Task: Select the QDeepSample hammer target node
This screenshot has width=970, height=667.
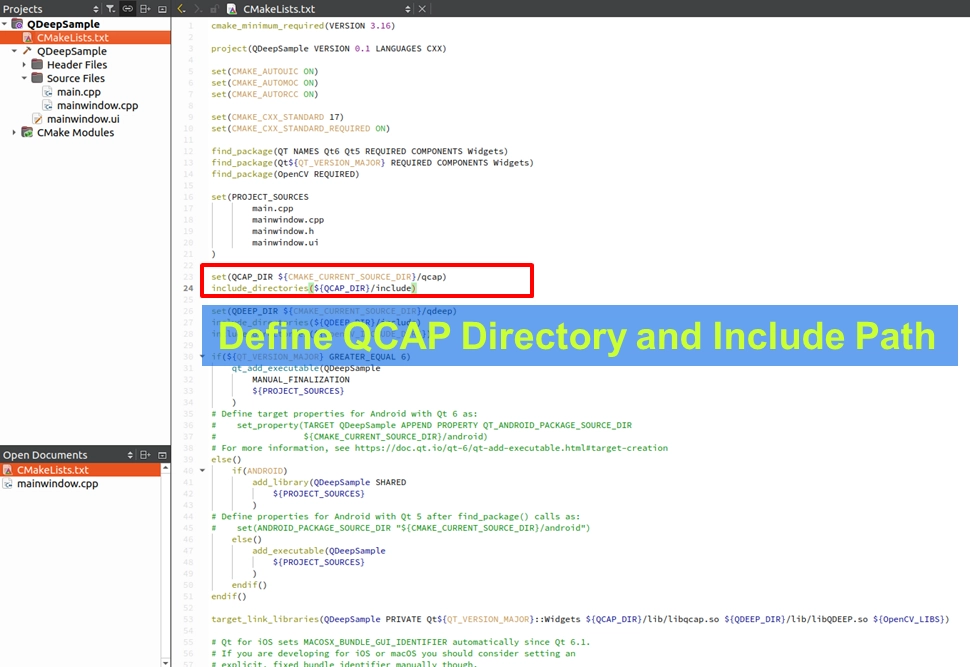Action: 72,51
